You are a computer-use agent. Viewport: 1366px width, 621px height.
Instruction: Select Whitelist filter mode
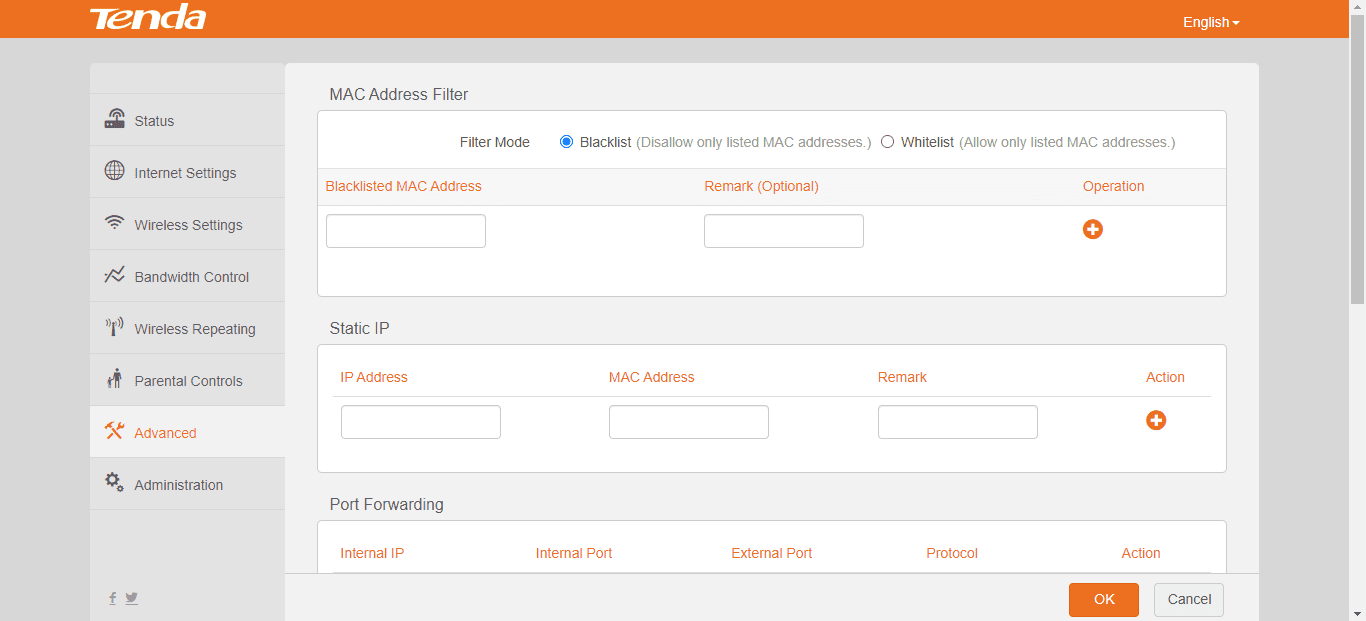point(887,142)
